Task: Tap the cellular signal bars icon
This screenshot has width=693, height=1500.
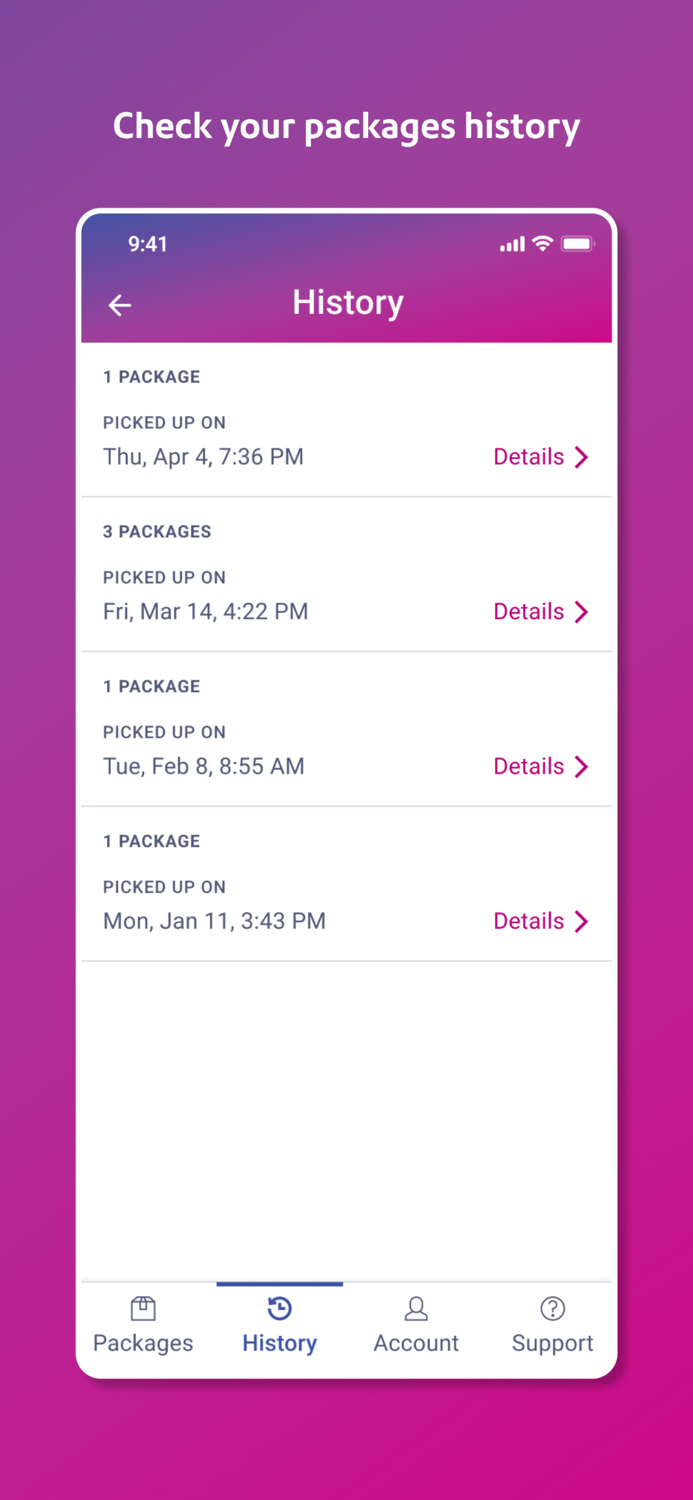Action: coord(511,243)
